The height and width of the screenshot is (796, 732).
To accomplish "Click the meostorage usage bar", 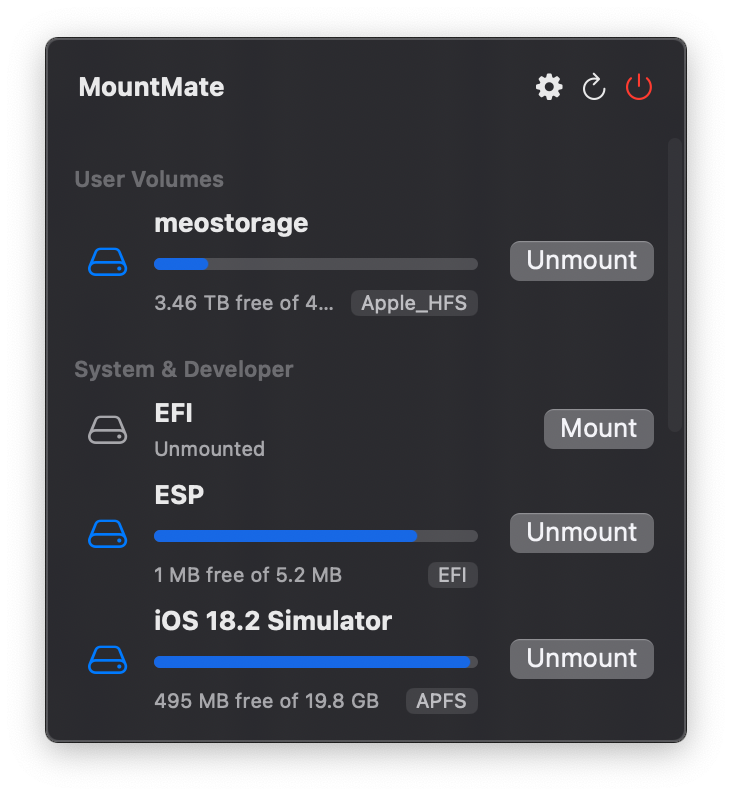I will 316,264.
